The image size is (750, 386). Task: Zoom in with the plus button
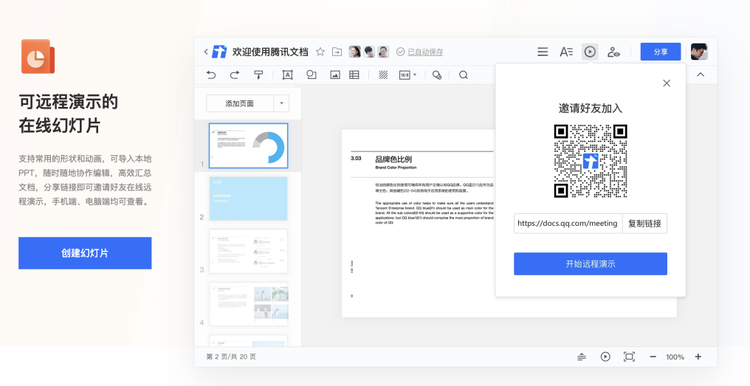coord(698,357)
